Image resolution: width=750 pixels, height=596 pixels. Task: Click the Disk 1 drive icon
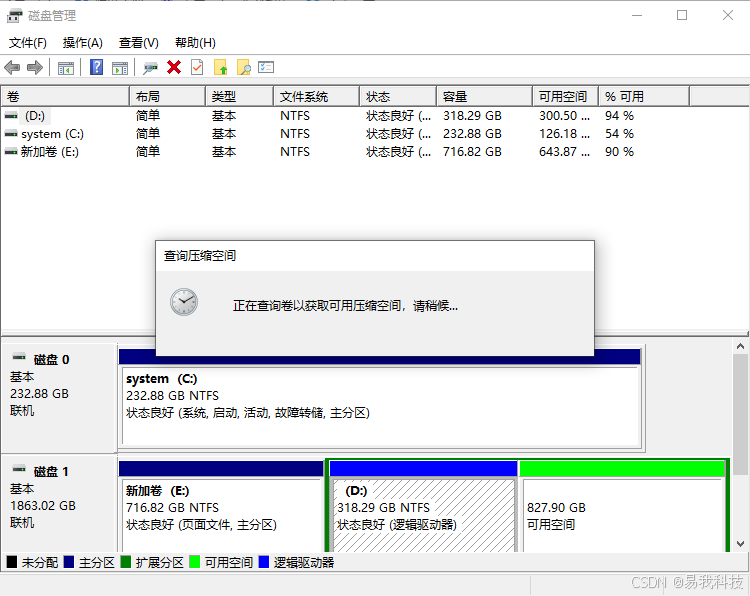(x=19, y=469)
